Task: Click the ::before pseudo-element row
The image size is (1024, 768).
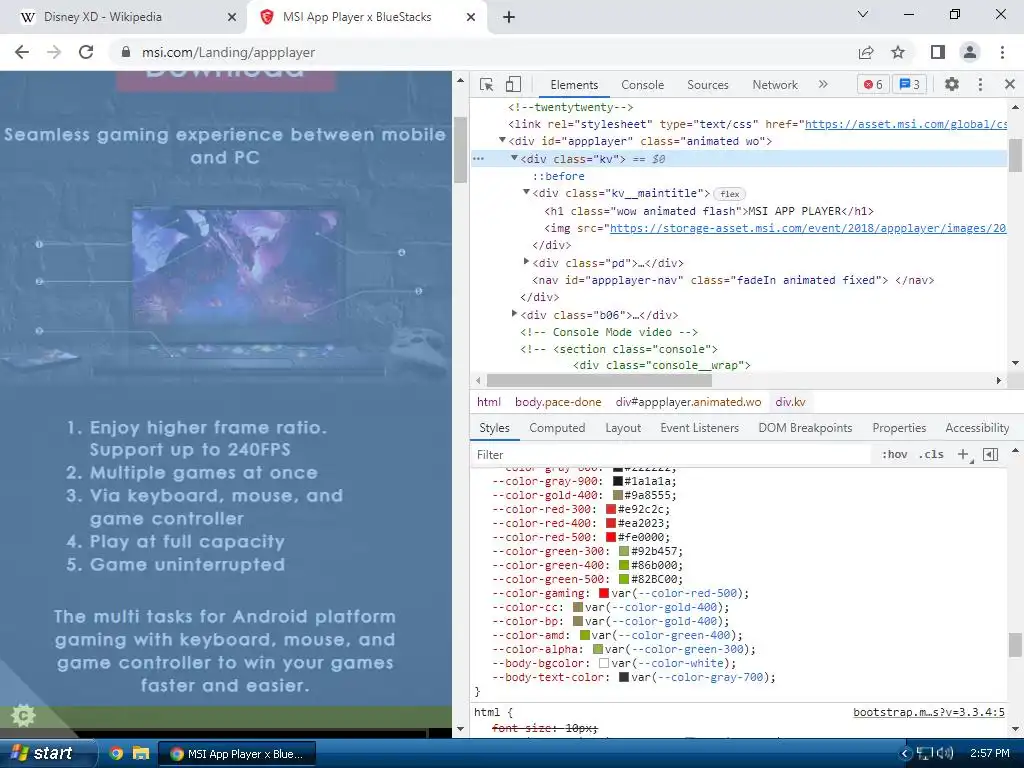Action: tap(558, 176)
